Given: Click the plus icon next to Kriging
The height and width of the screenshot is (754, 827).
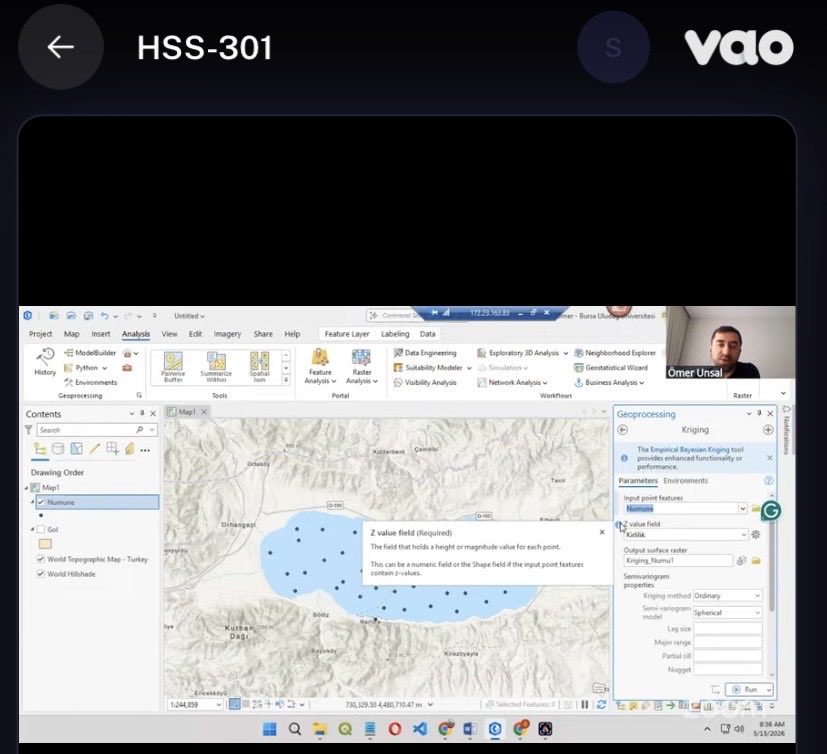Looking at the screenshot, I should point(768,430).
